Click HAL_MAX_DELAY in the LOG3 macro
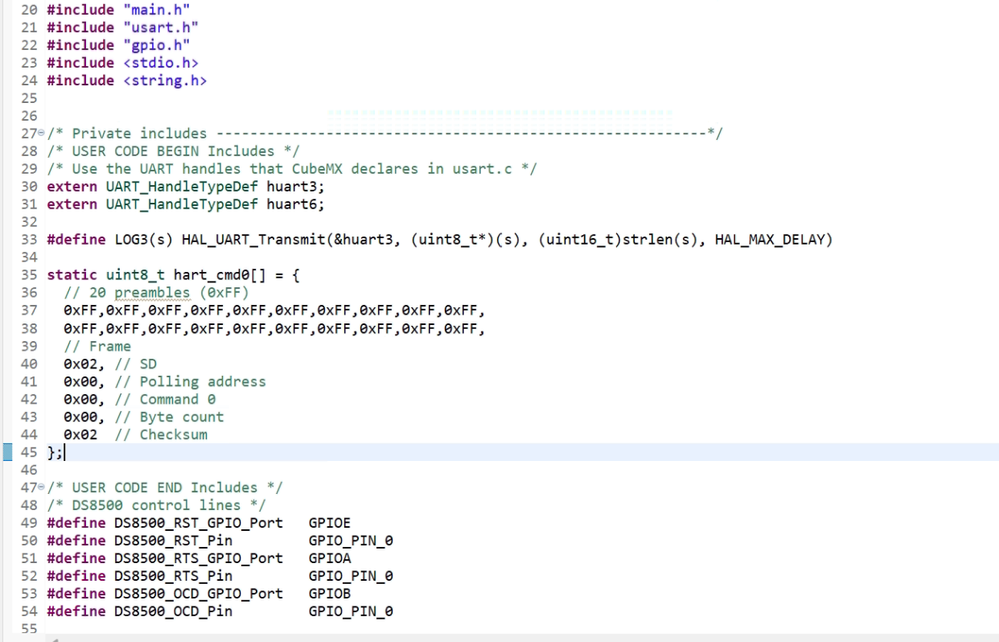The image size is (999, 642). pyautogui.click(x=770, y=239)
